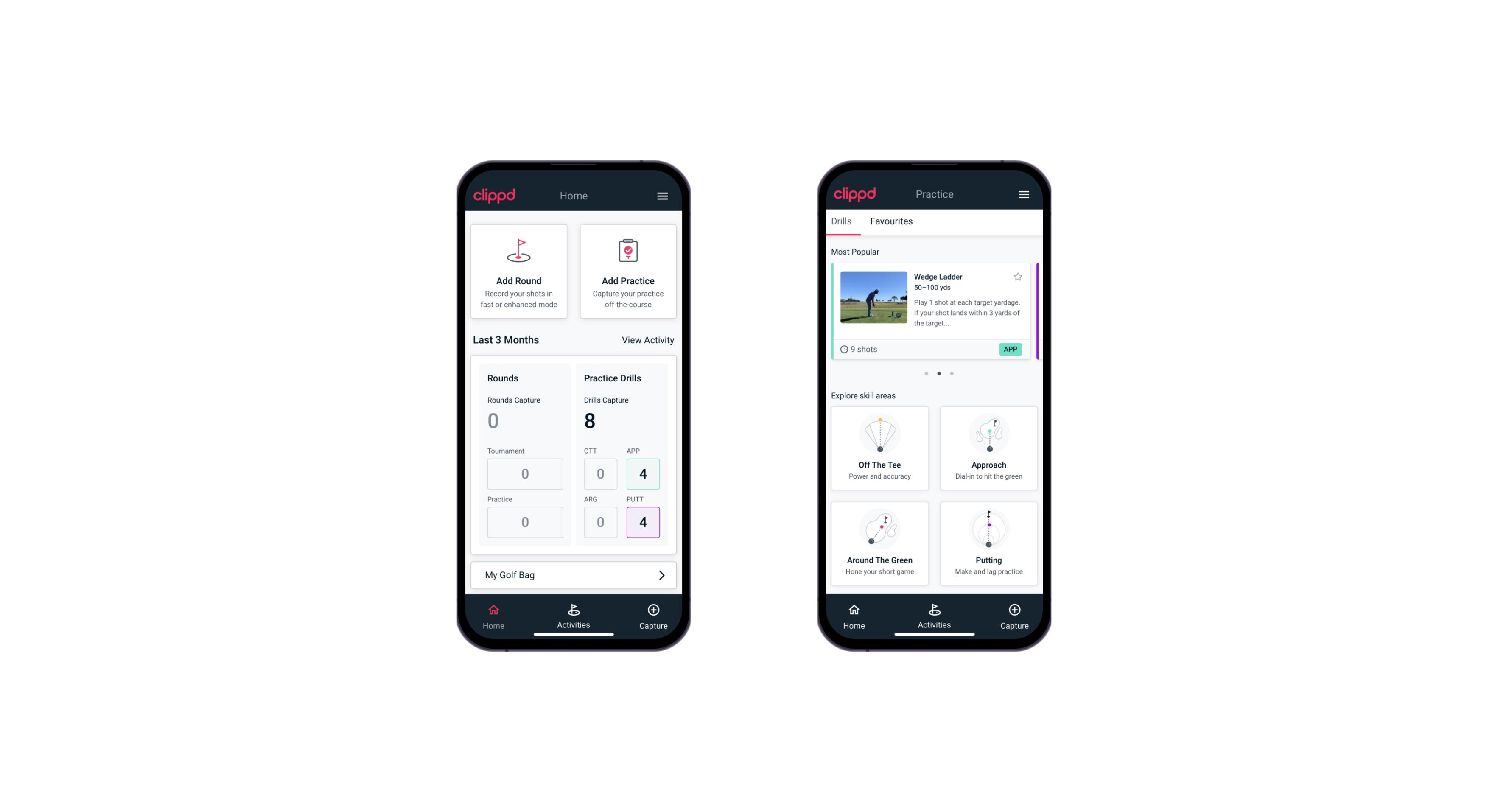This screenshot has width=1509, height=812.
Task: Tap View Activity link for last 3 months
Action: (x=647, y=340)
